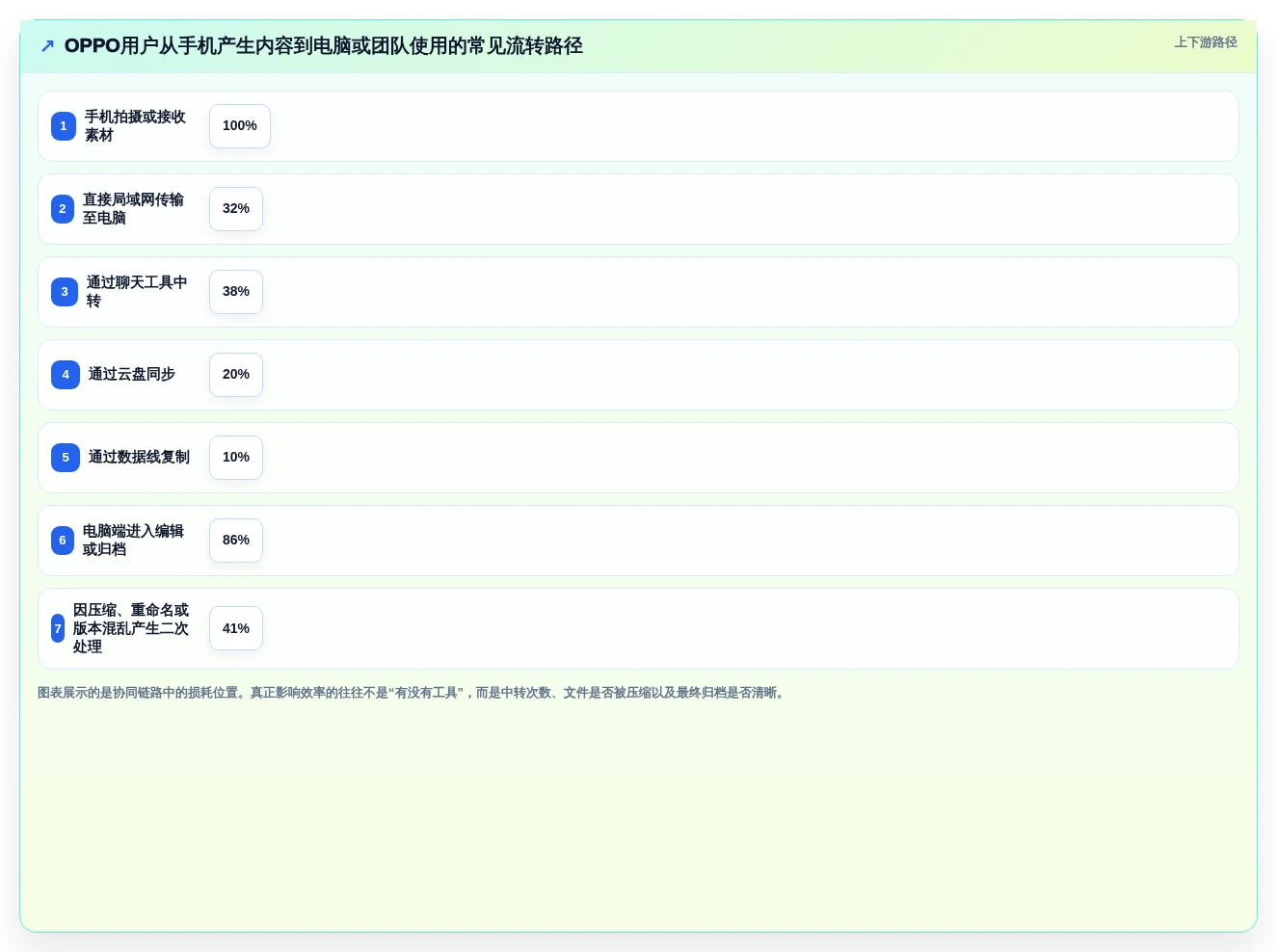Screen dimensions: 1277x952
Task: Select the 直接局域网传输至电脑 step label
Action: click(133, 209)
